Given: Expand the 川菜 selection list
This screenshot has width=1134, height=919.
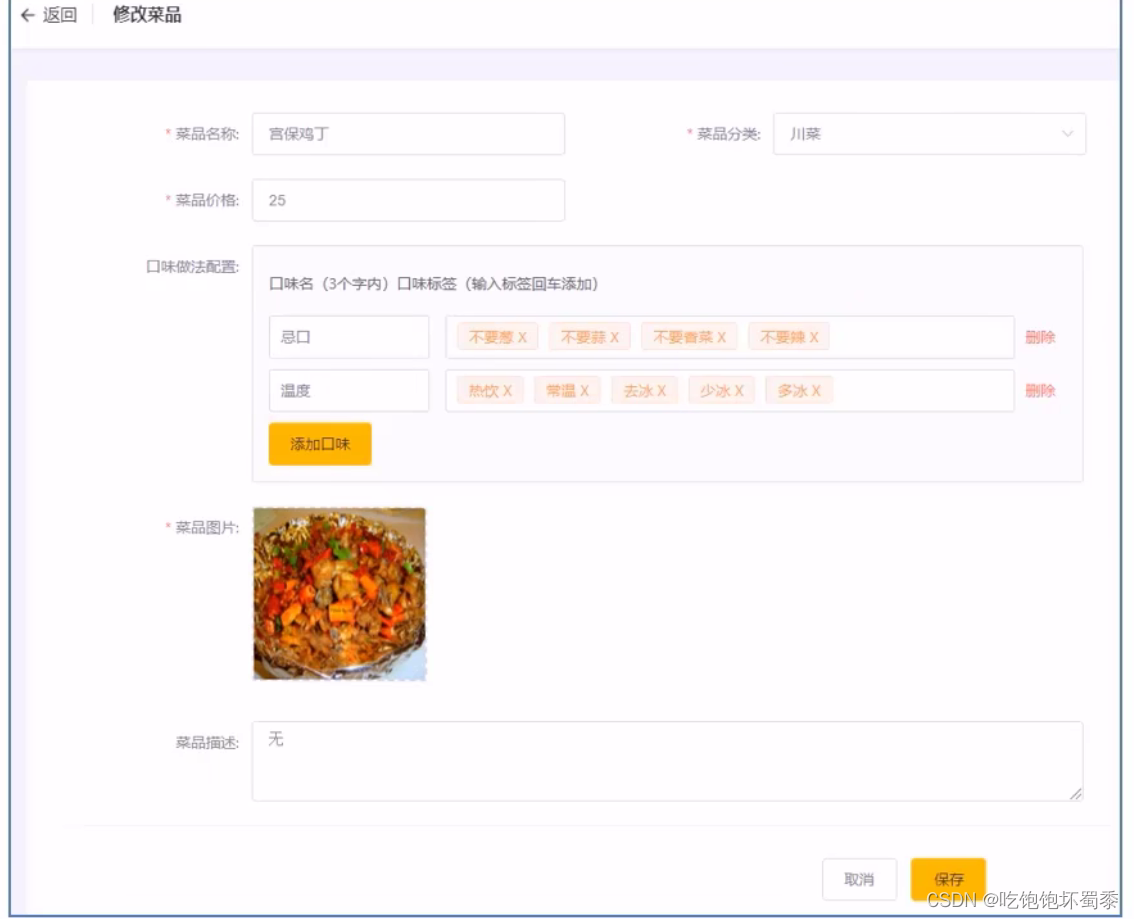Looking at the screenshot, I should [1065, 133].
